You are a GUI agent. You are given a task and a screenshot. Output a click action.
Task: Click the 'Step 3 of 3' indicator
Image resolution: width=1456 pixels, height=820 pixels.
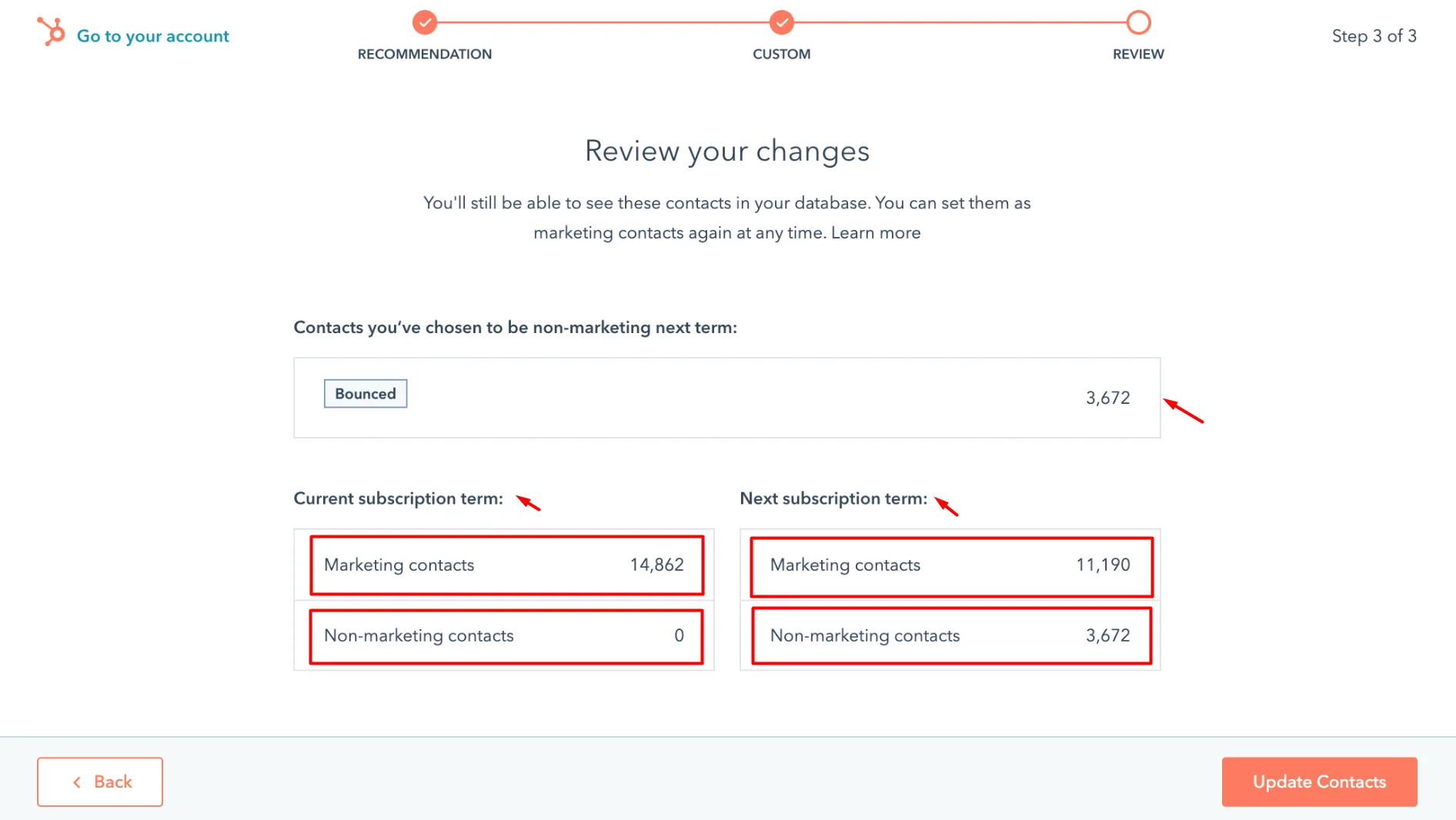[1374, 36]
